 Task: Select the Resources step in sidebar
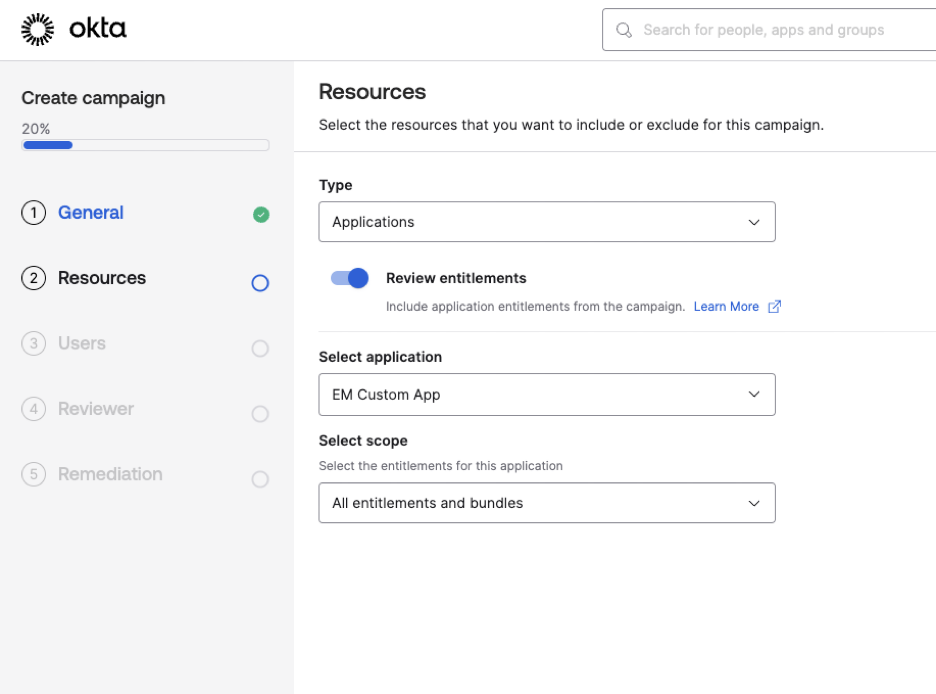[102, 278]
